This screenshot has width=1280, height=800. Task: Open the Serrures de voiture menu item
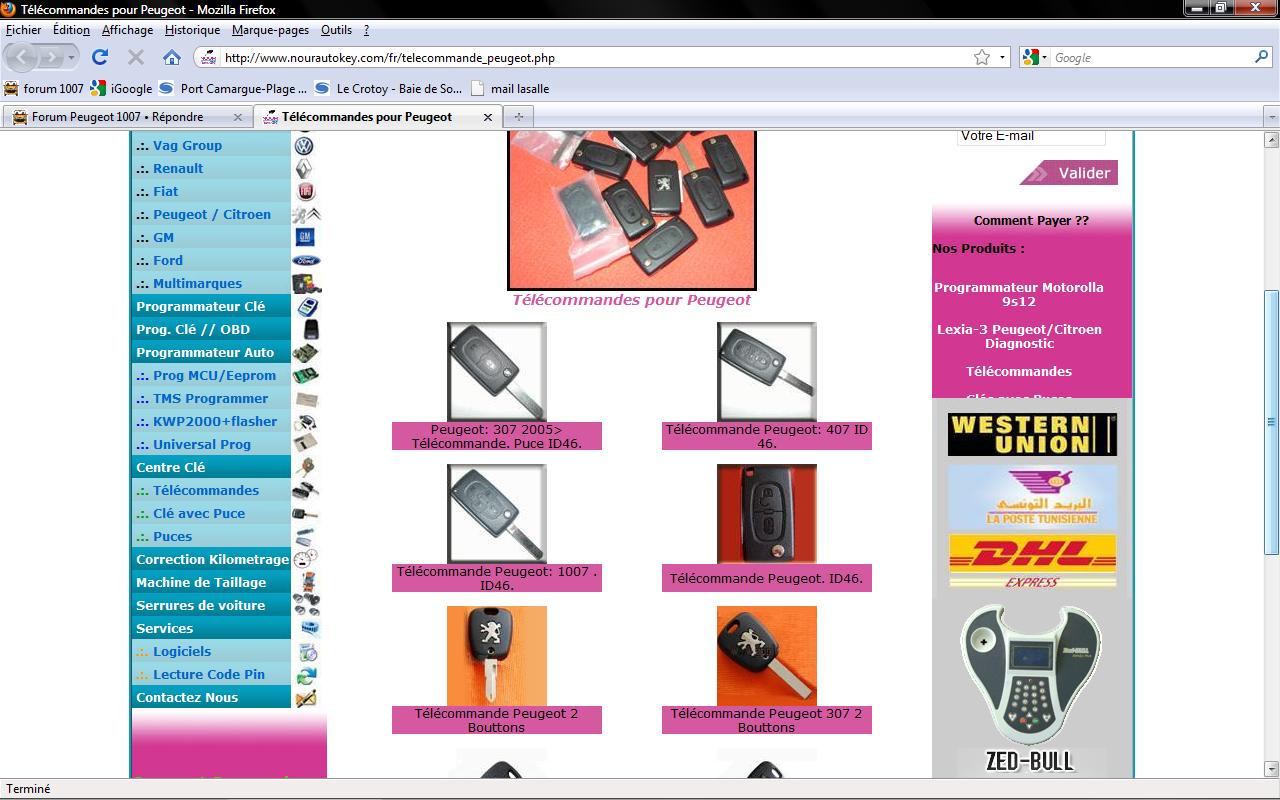coord(200,605)
